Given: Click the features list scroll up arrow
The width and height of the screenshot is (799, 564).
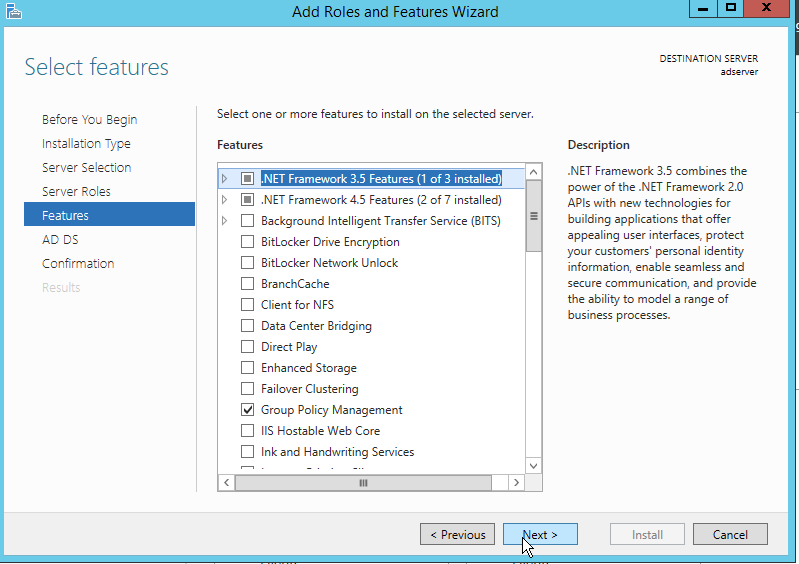Looking at the screenshot, I should (x=533, y=172).
